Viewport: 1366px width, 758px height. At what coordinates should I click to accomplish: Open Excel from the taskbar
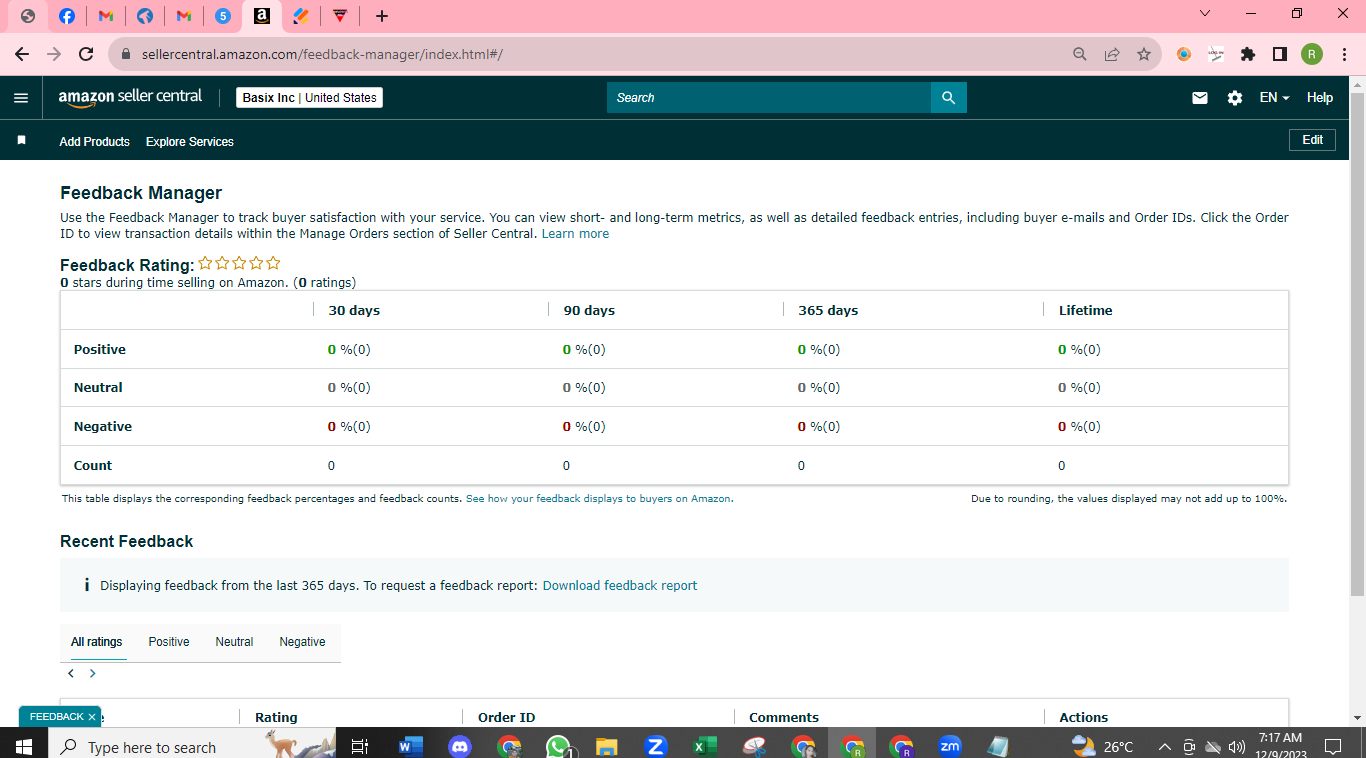click(704, 746)
